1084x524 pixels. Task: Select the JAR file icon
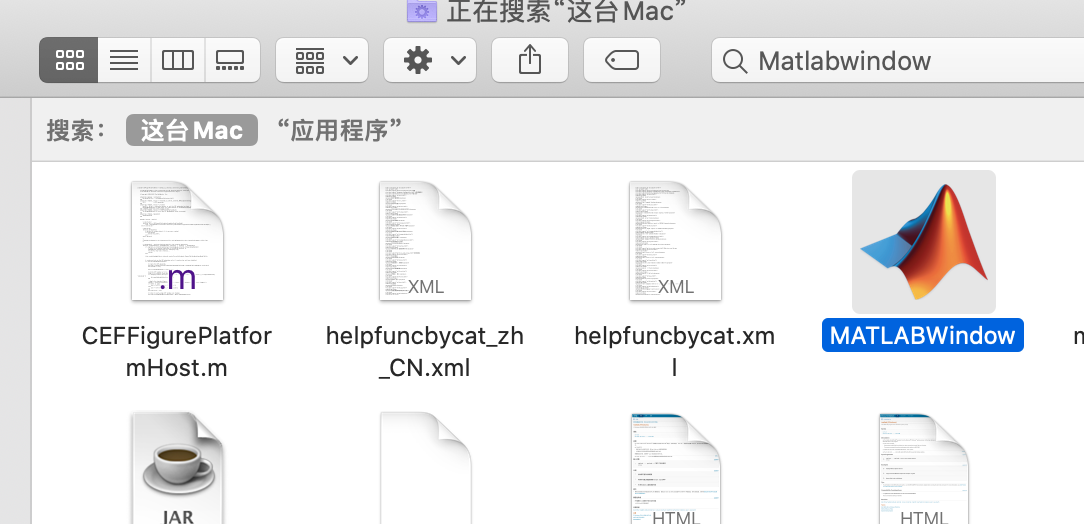coord(177,468)
